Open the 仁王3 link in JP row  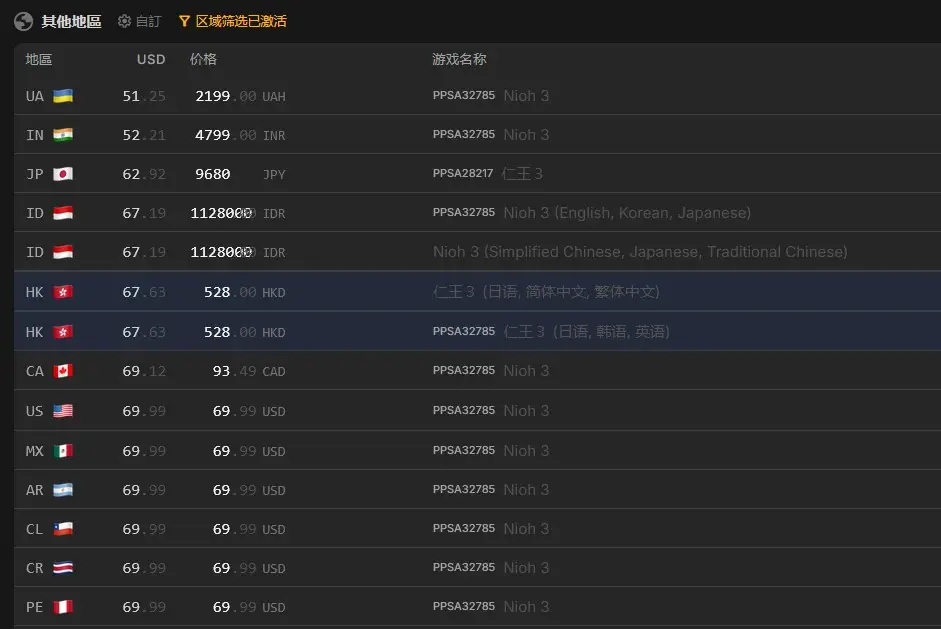(x=523, y=174)
